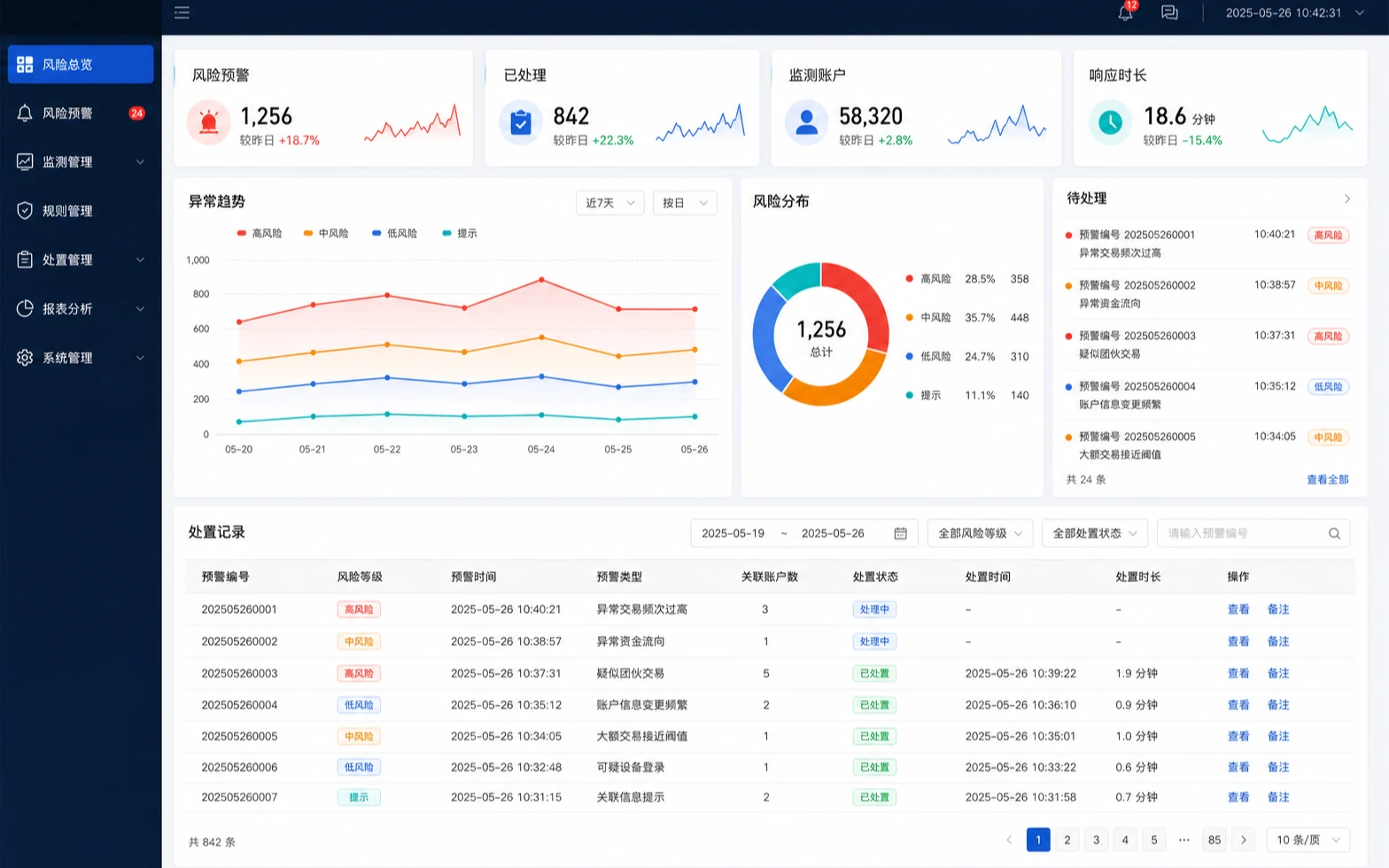Viewport: 1389px width, 868px height.
Task: Click the red alarm icon on 风险预警 card
Action: [209, 122]
